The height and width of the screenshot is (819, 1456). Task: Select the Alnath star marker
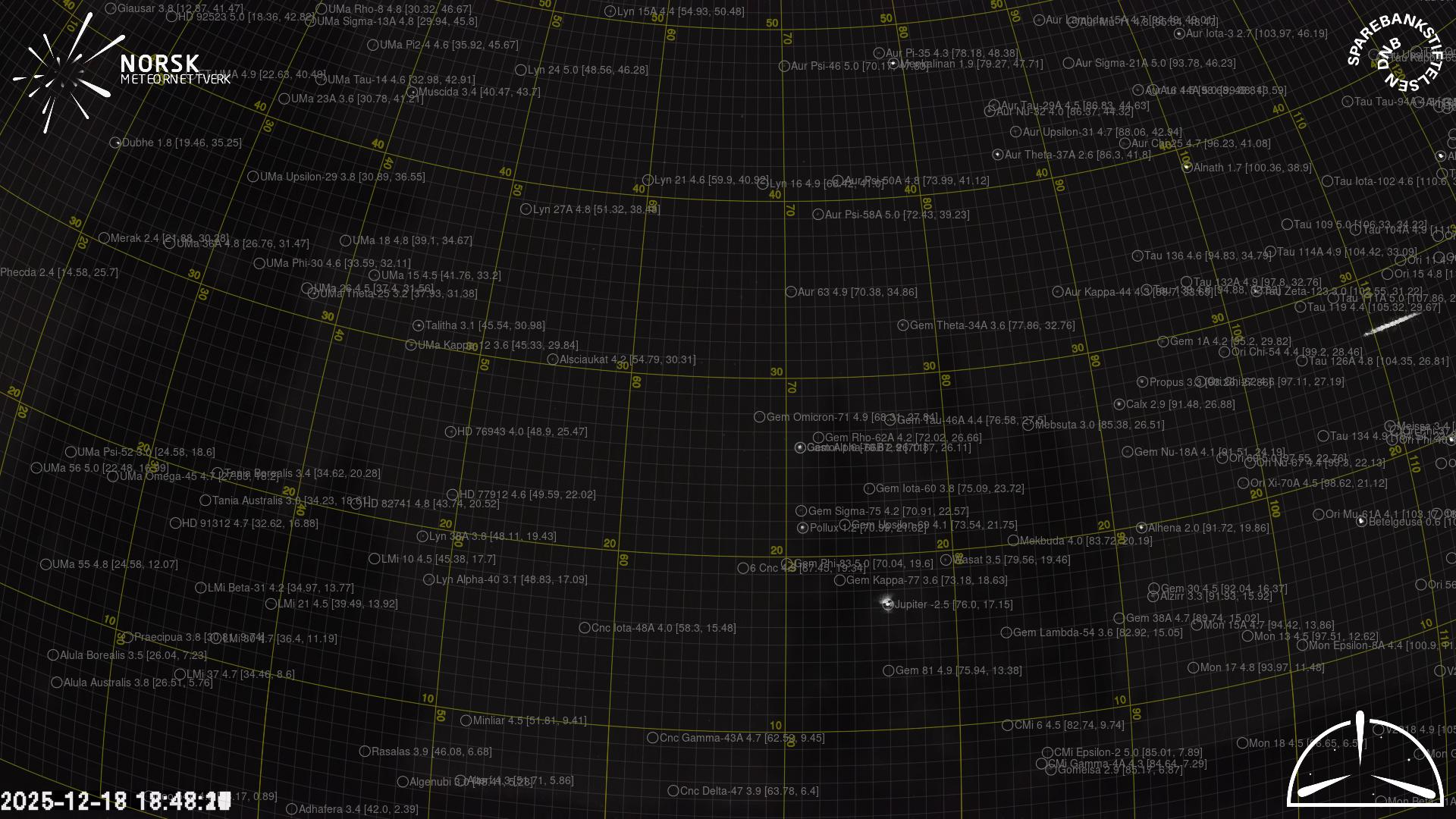[1187, 168]
